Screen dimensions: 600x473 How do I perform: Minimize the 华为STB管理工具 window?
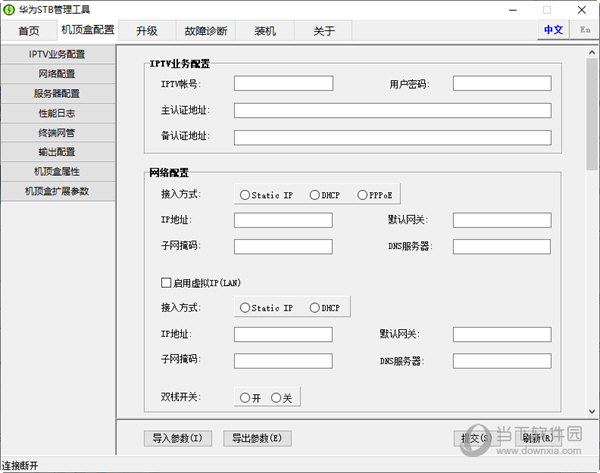[x=513, y=10]
